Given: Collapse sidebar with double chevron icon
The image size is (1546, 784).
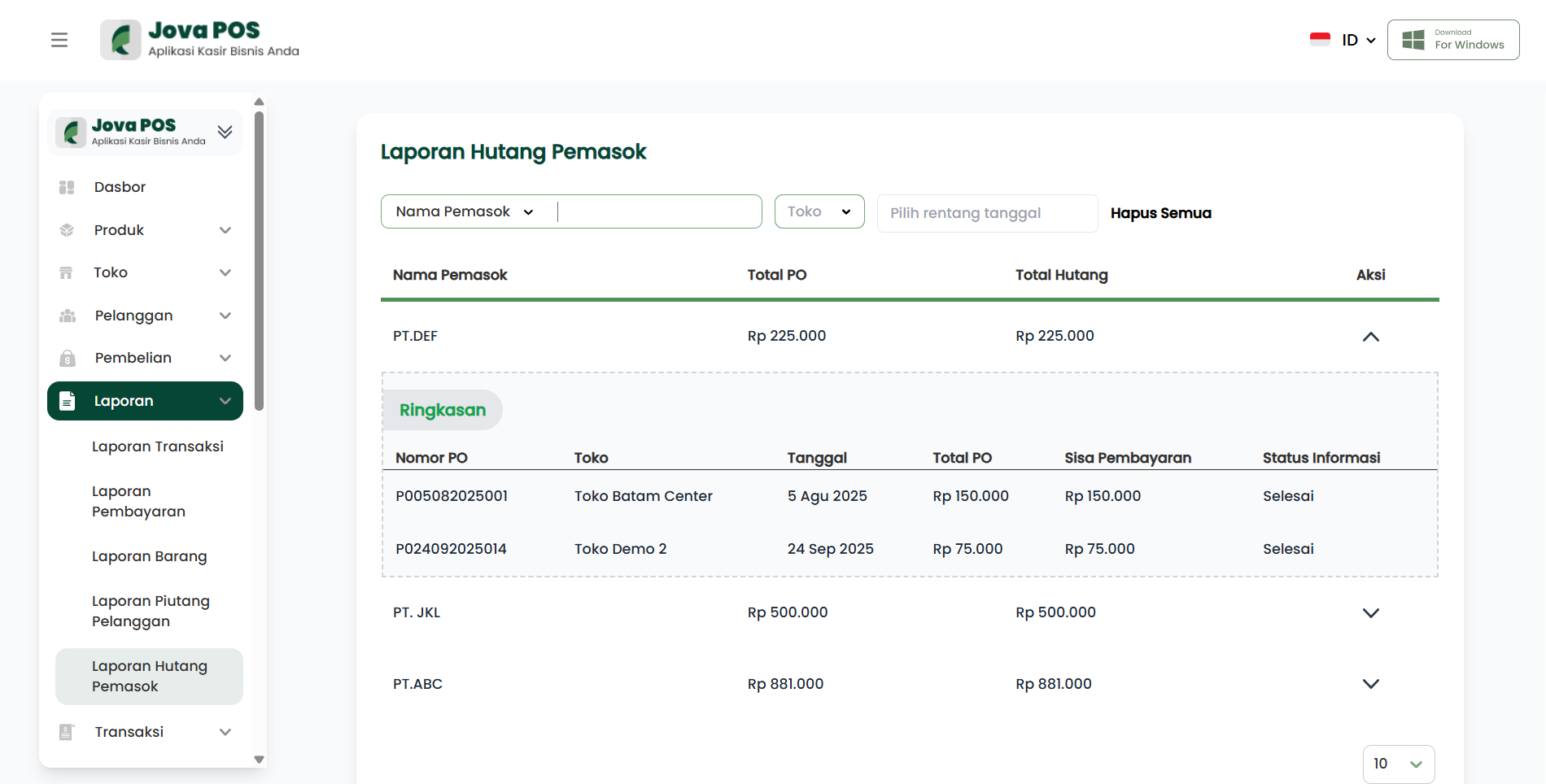Looking at the screenshot, I should 225,132.
